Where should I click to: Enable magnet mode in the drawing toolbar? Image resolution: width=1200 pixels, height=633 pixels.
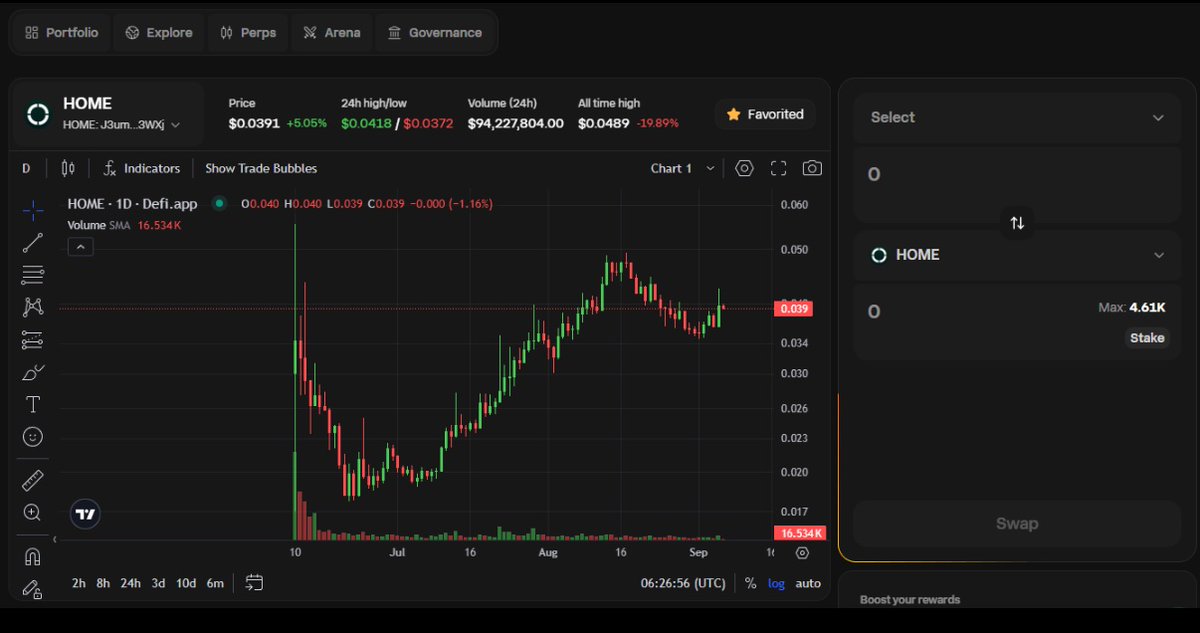pos(32,555)
